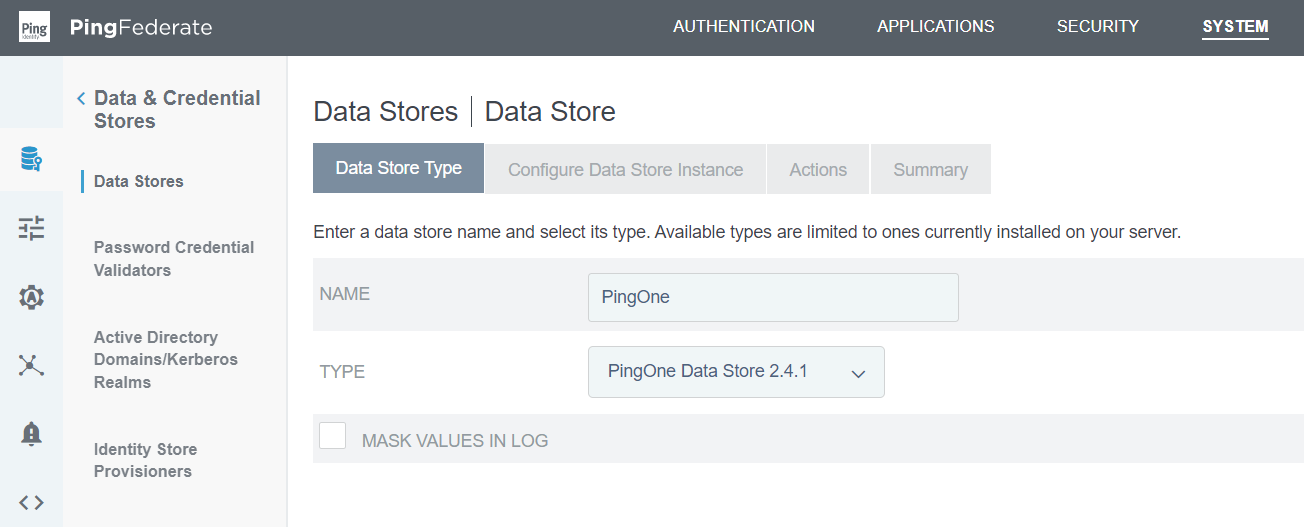Open Password Credential Validators link
Screen dimensions: 1304x527
(x=174, y=258)
